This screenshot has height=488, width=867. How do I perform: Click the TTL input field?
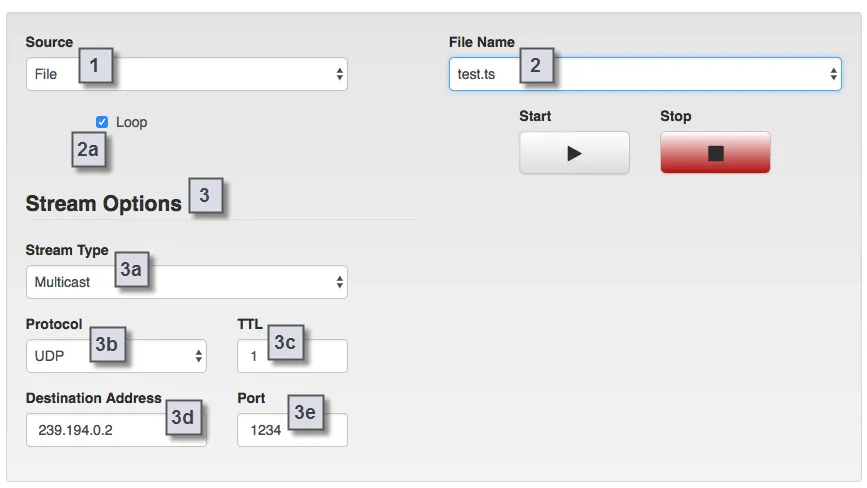pos(292,356)
